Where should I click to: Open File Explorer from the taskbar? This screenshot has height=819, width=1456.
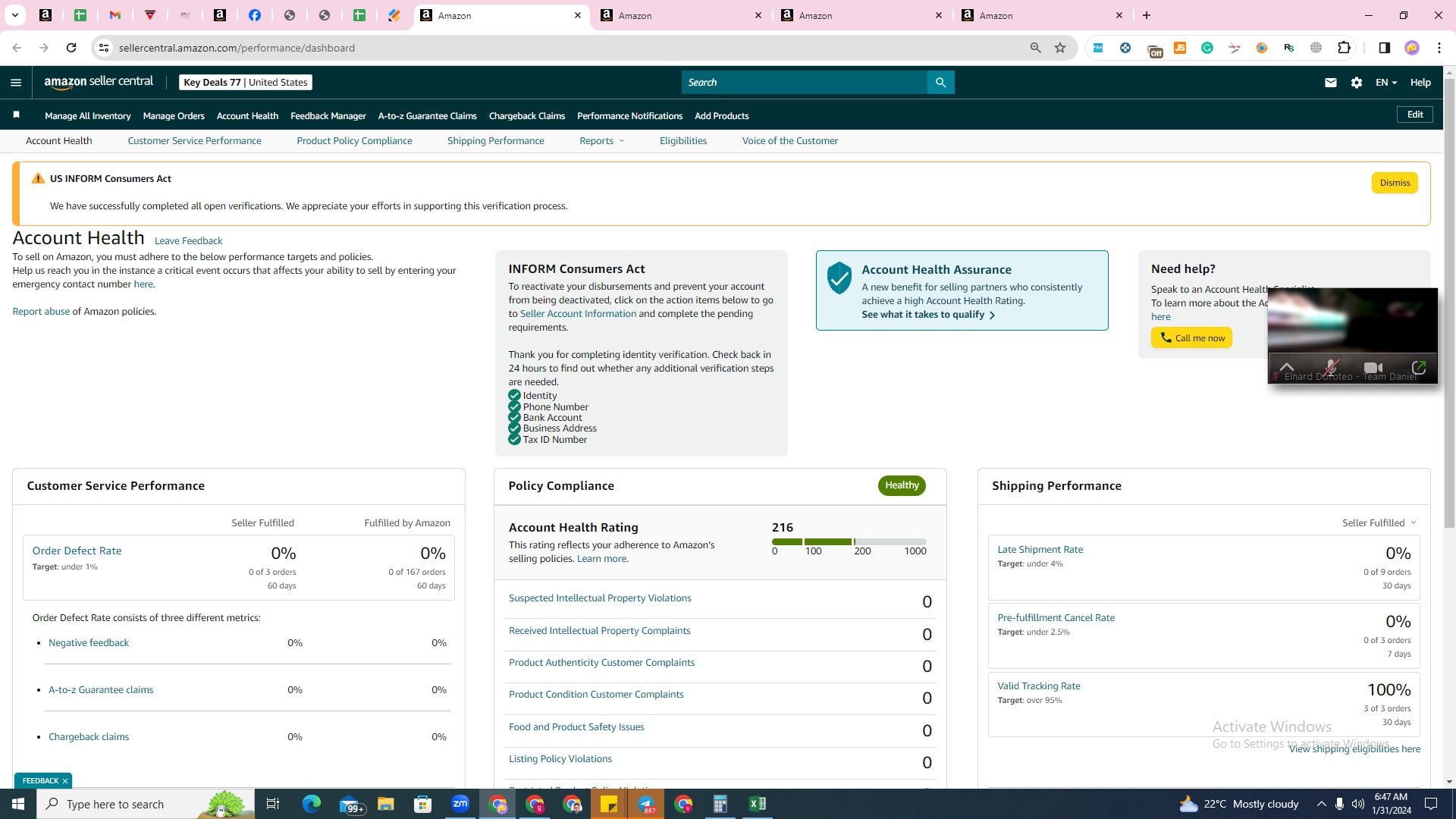[x=386, y=804]
